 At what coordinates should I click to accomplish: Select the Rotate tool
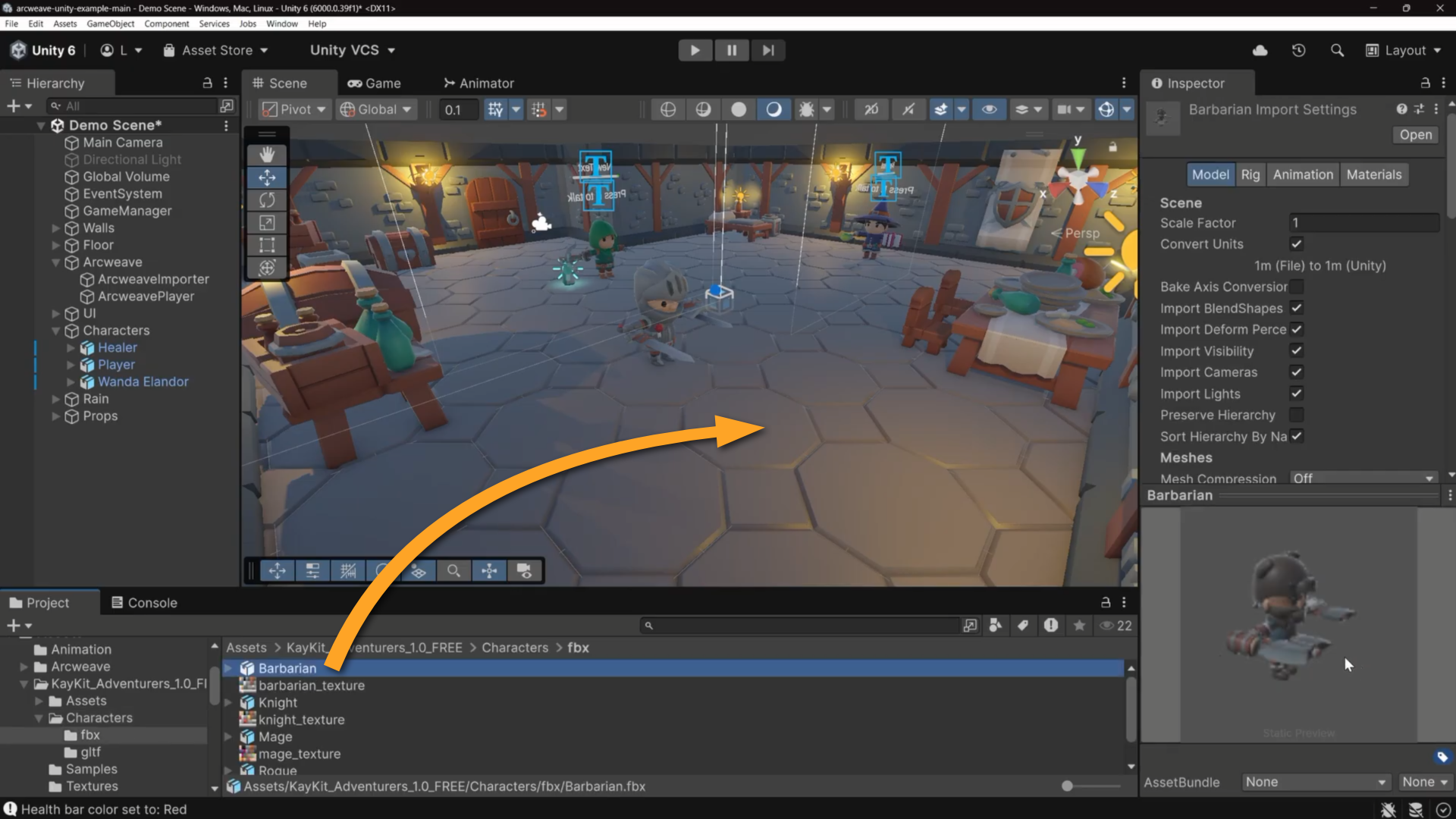(x=267, y=200)
